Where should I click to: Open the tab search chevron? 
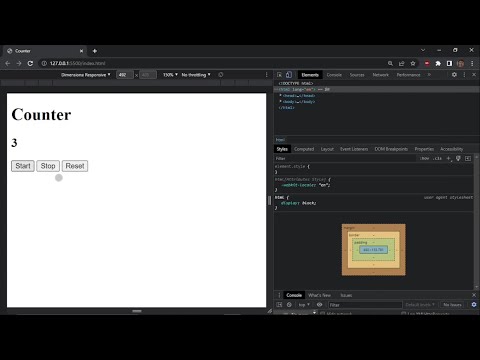click(423, 50)
